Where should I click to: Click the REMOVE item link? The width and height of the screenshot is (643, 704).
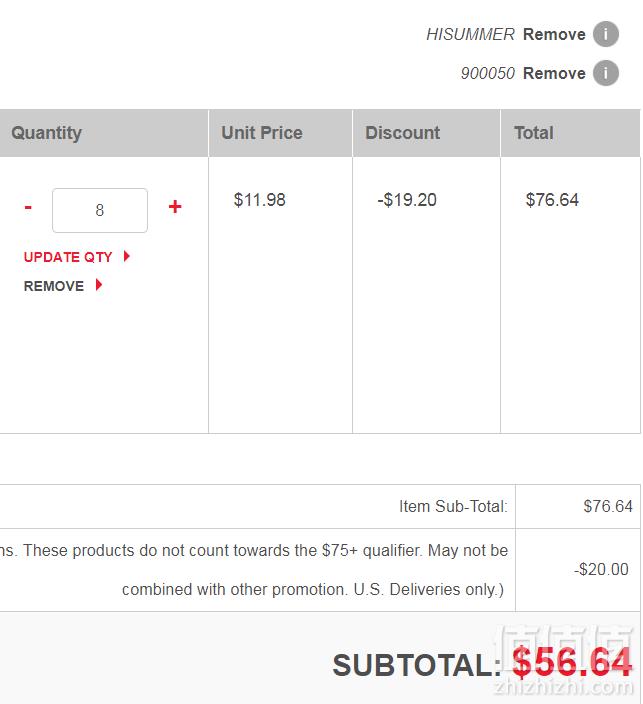(54, 286)
